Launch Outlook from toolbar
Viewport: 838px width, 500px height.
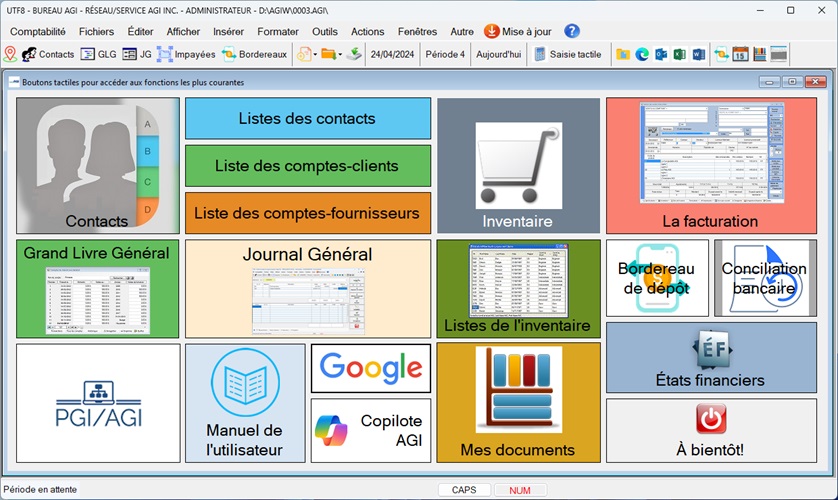pos(661,54)
